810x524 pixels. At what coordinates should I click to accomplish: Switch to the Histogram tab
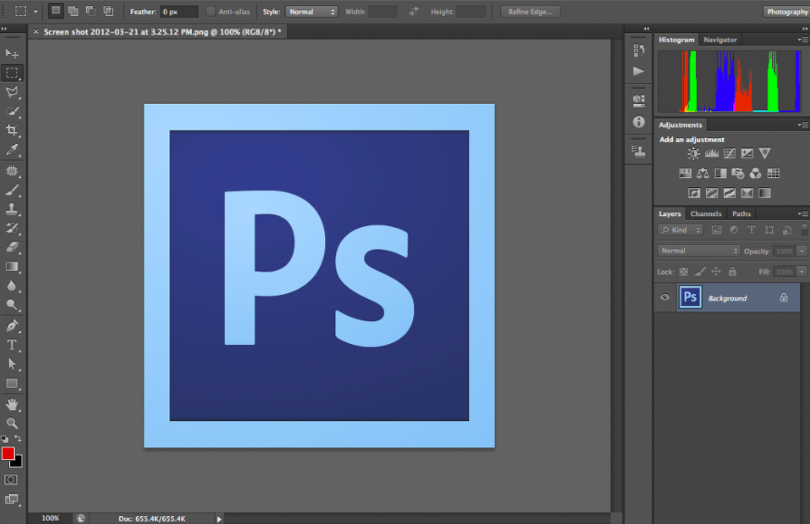pos(676,40)
